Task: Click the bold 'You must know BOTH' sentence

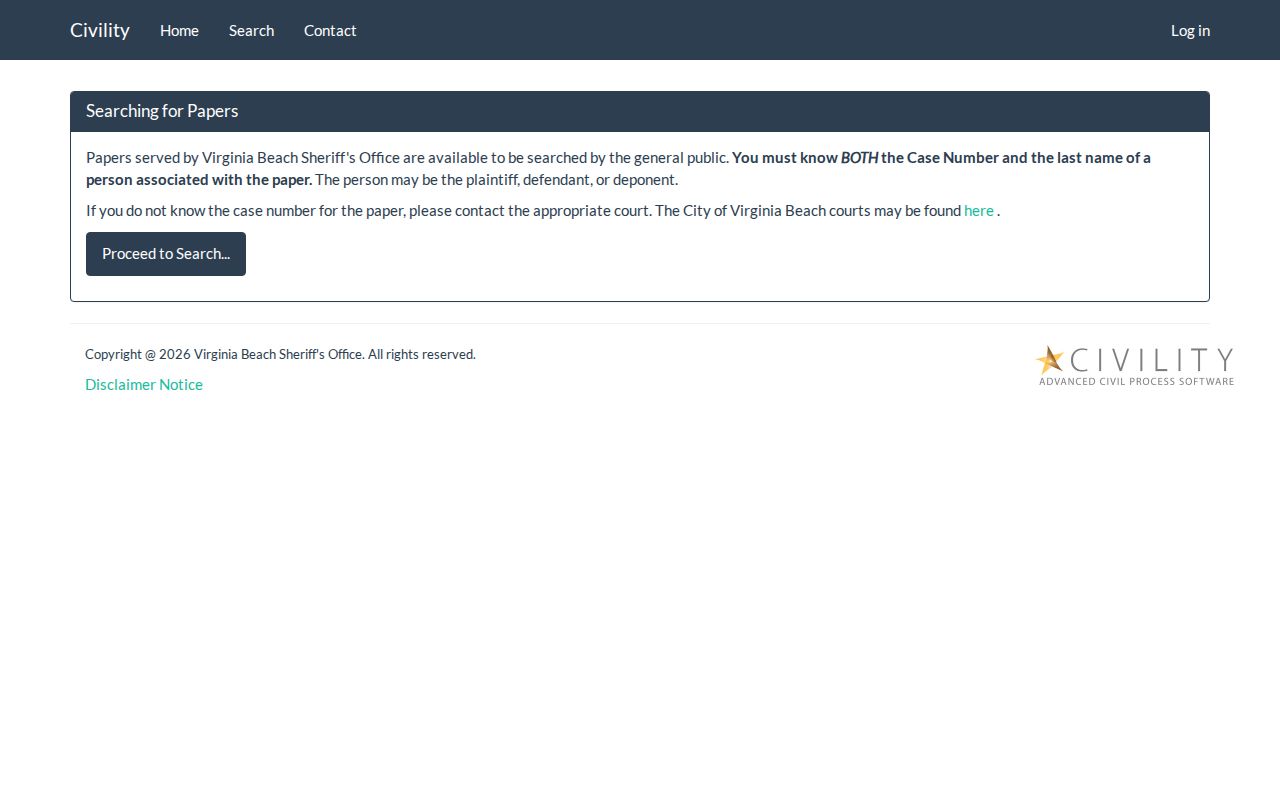Action: tap(618, 169)
